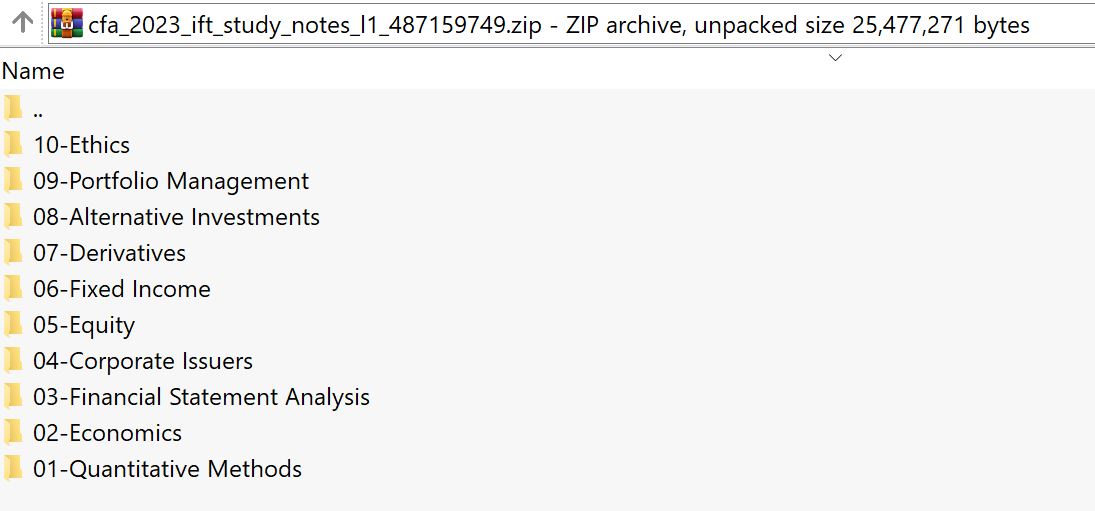Click the parent directory folder icon
This screenshot has height=511, width=1095.
tap(14, 109)
